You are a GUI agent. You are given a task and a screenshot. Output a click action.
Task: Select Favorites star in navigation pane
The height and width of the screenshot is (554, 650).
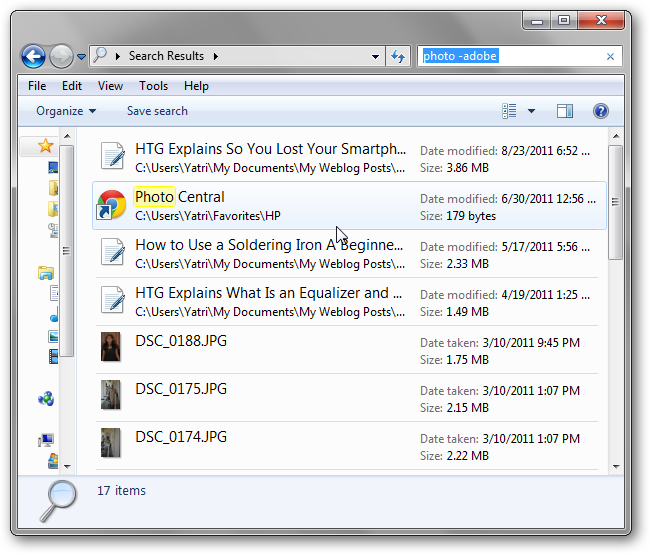coord(45,146)
